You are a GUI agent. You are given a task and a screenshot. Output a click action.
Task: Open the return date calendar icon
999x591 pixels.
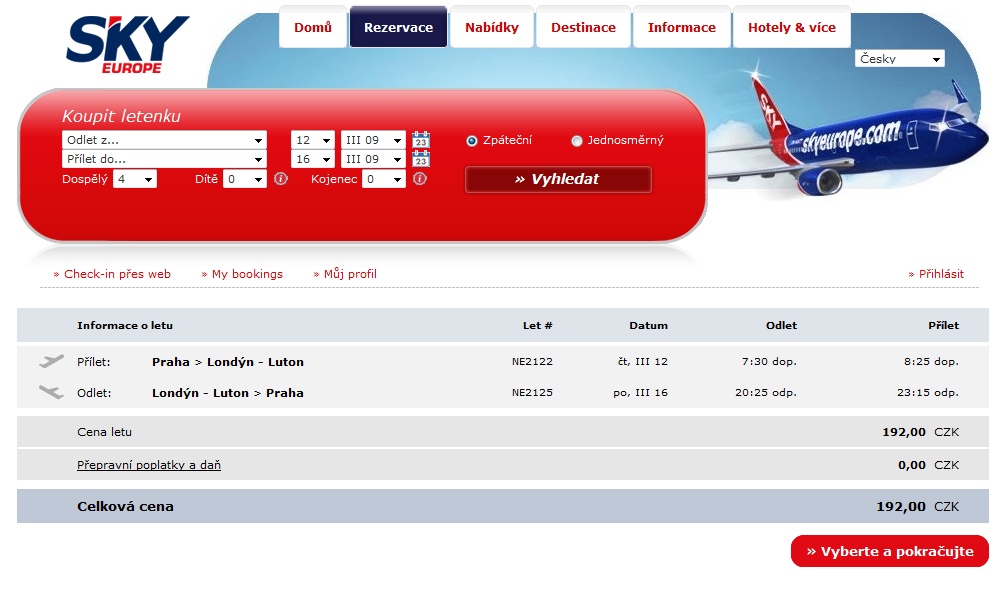coord(420,159)
